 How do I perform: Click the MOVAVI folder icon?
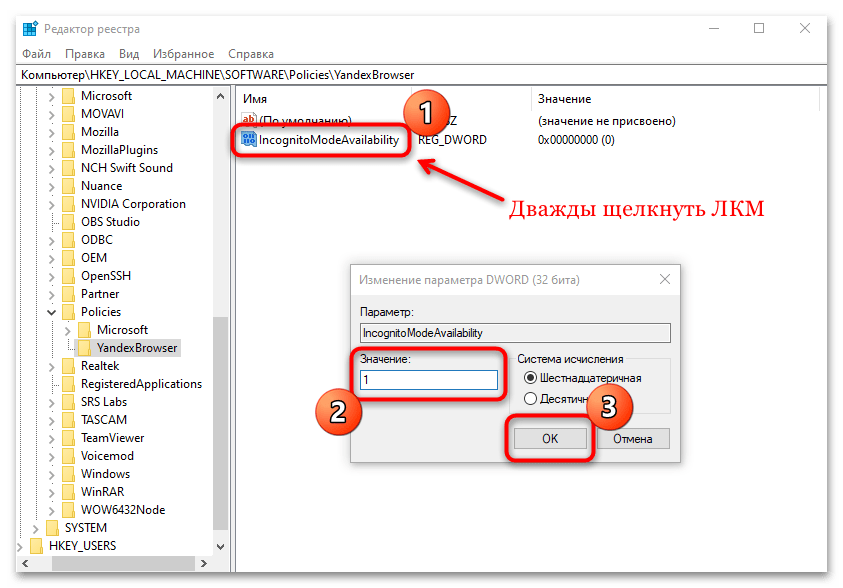[68, 114]
